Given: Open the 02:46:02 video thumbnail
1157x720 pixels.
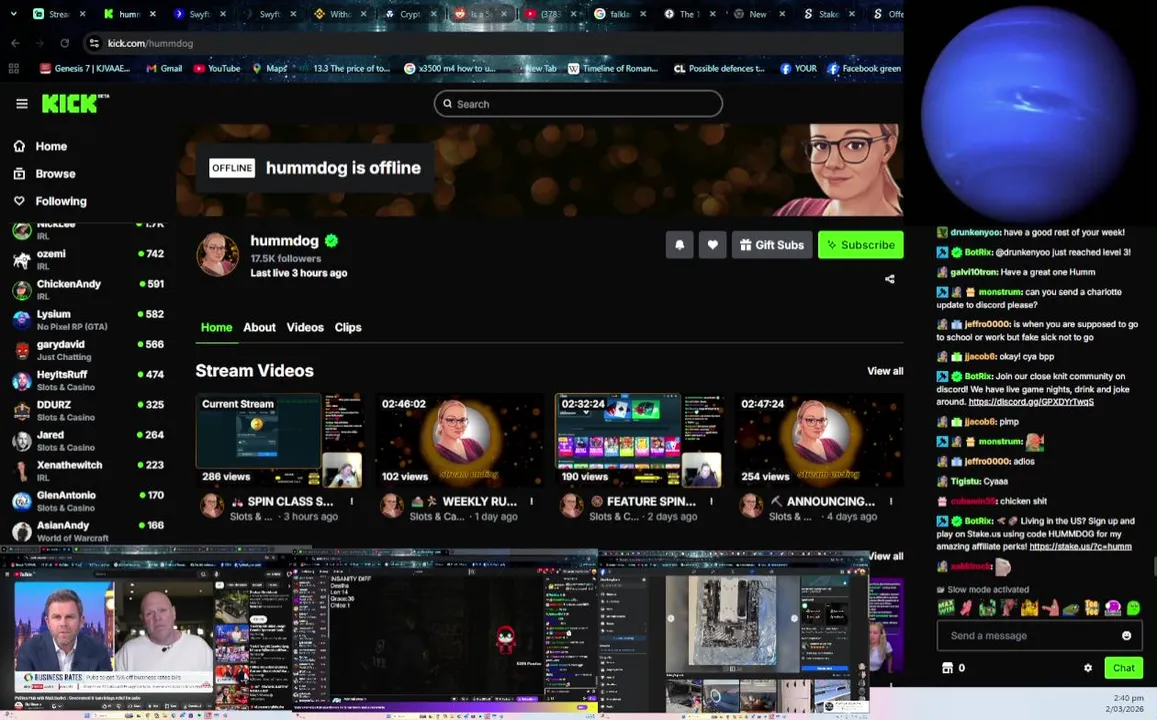Looking at the screenshot, I should pos(459,440).
